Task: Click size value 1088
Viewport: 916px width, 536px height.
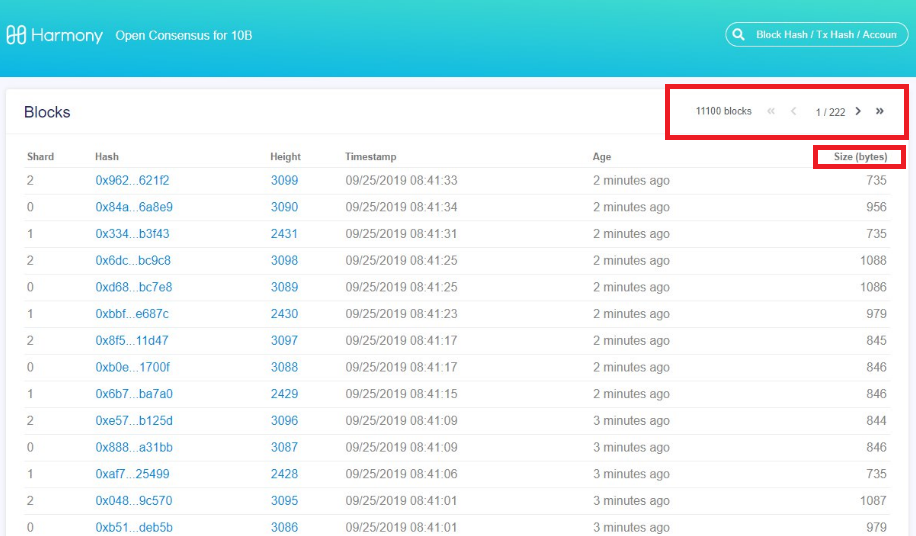Action: pos(873,260)
